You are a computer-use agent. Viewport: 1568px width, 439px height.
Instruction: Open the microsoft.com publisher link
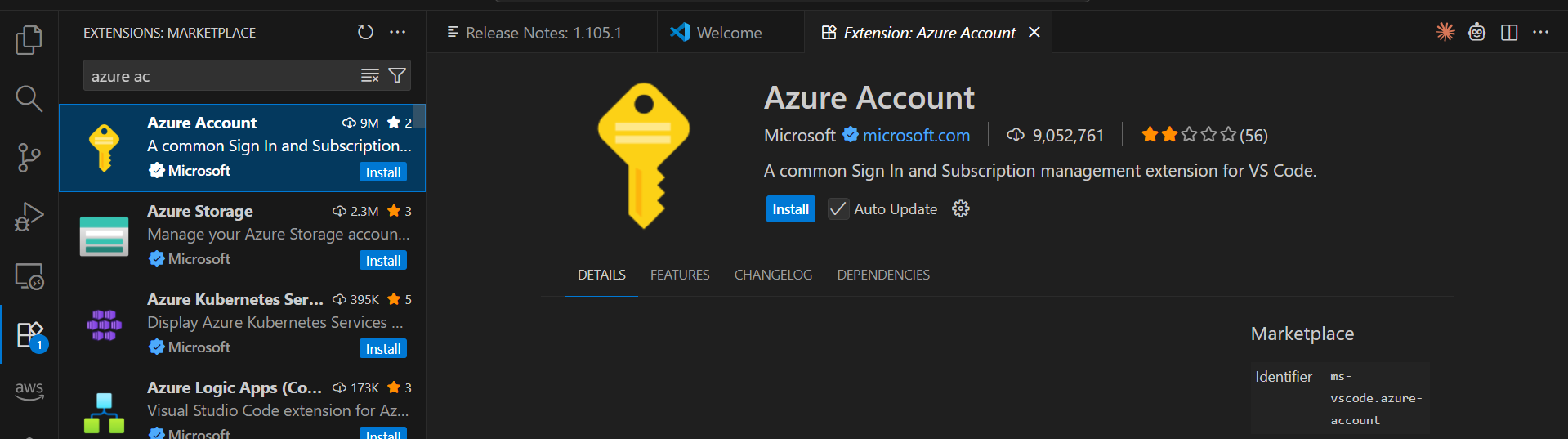916,135
